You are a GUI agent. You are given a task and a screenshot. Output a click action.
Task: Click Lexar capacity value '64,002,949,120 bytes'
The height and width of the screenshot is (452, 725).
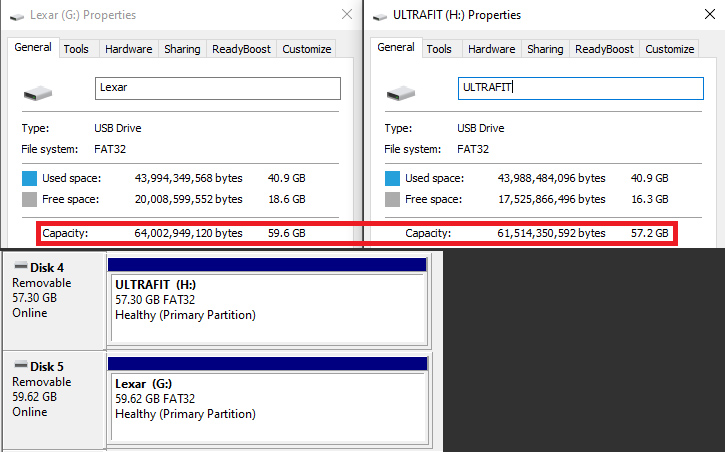coord(188,233)
